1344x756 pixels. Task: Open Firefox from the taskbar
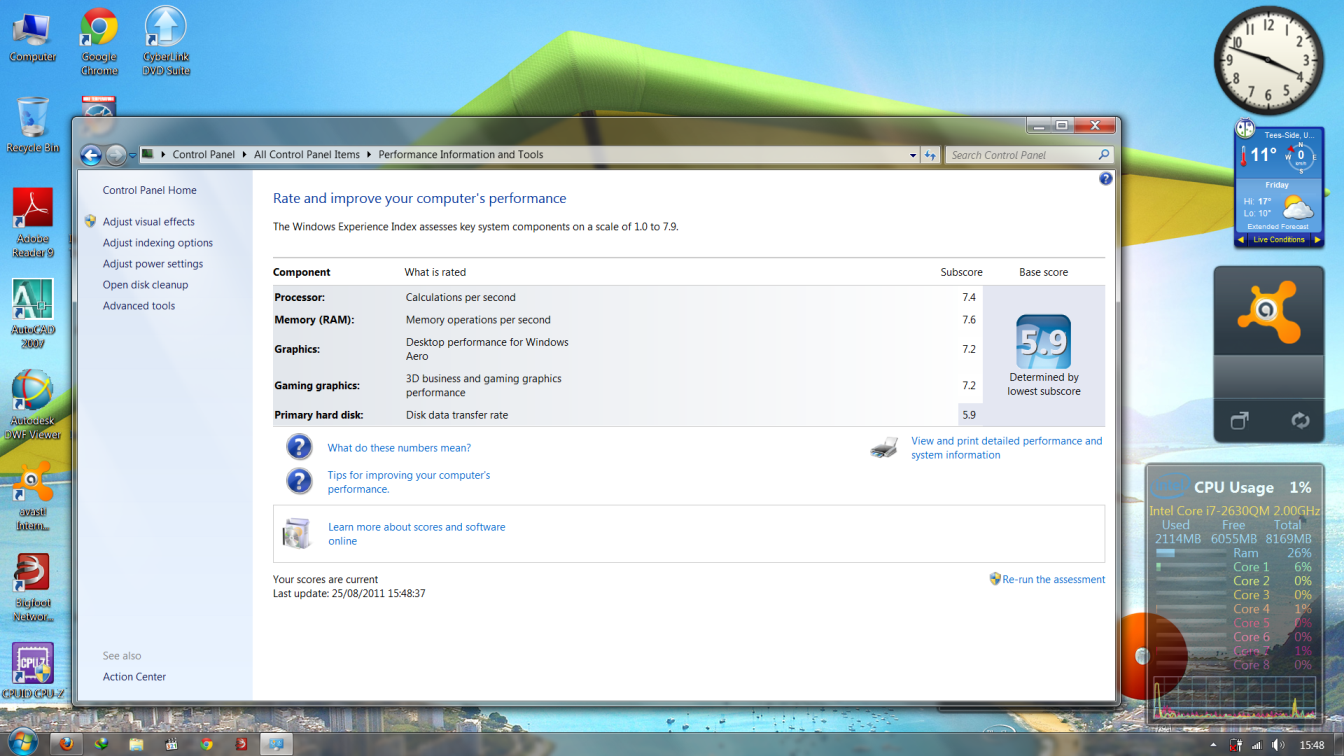(x=67, y=744)
